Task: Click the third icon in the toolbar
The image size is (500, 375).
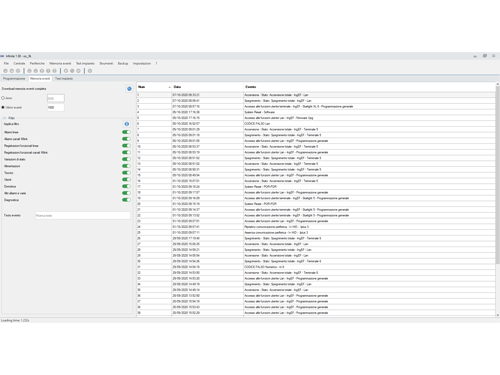Action: [18, 71]
